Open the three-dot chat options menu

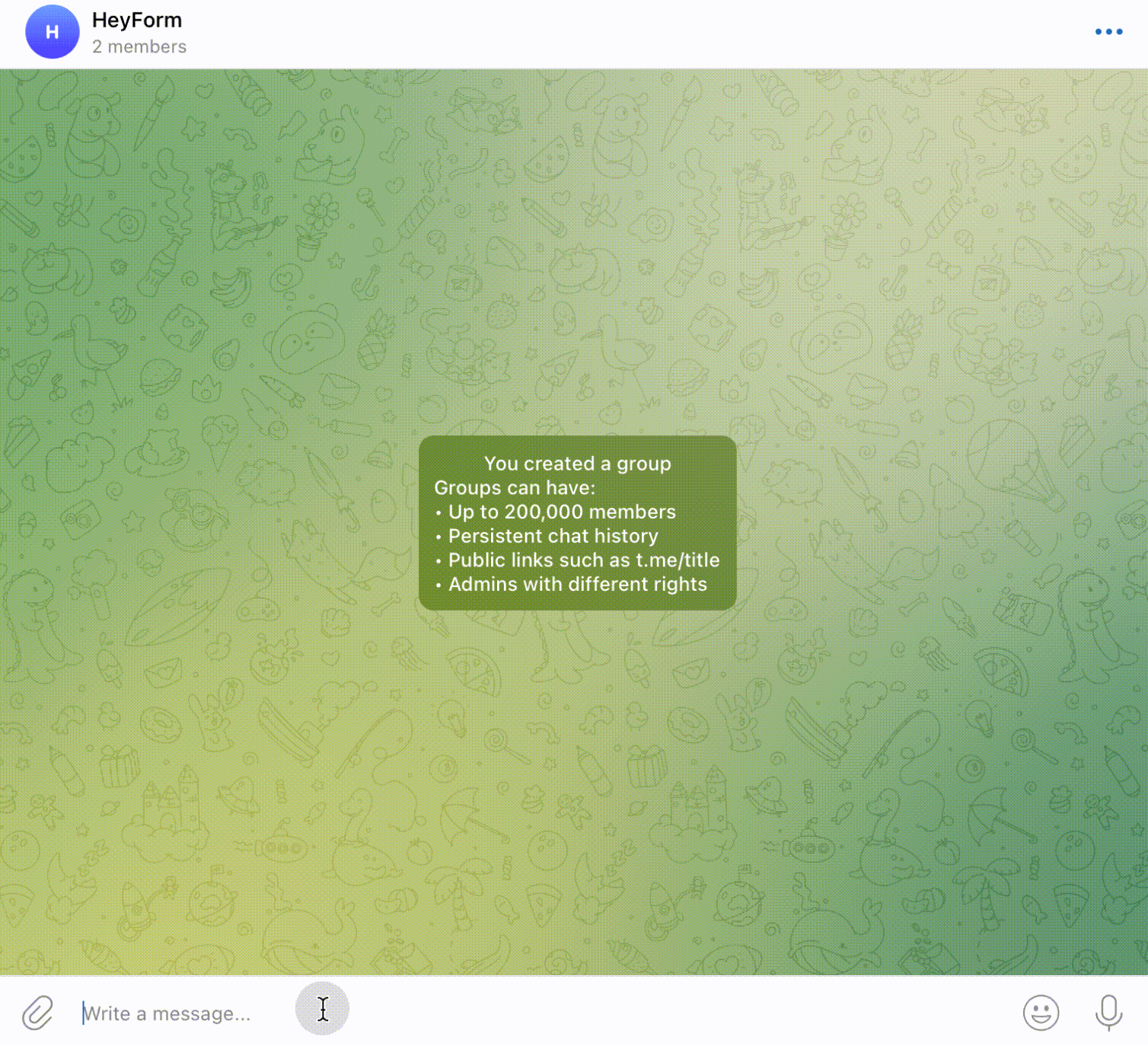coord(1108,31)
